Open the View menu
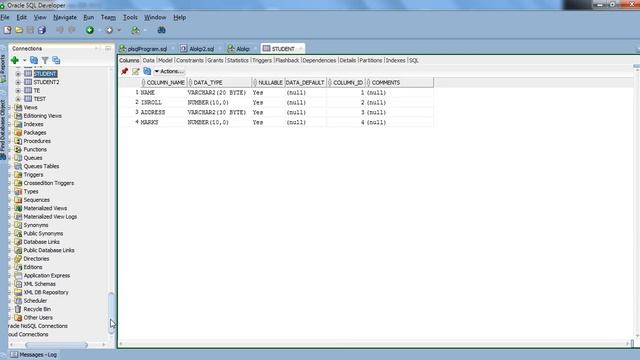The width and height of the screenshot is (640, 360). (40, 18)
